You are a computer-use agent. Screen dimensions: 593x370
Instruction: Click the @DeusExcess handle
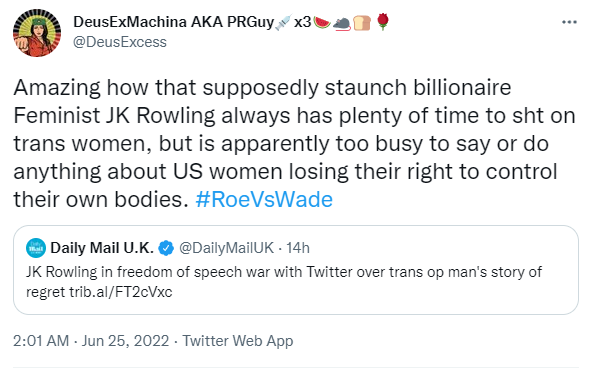120,42
